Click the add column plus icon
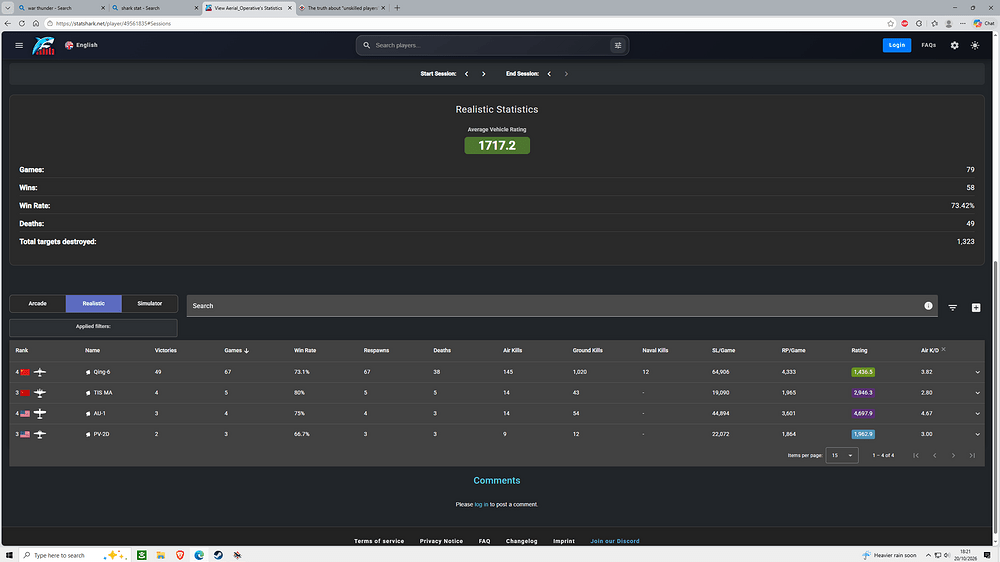 pos(976,307)
